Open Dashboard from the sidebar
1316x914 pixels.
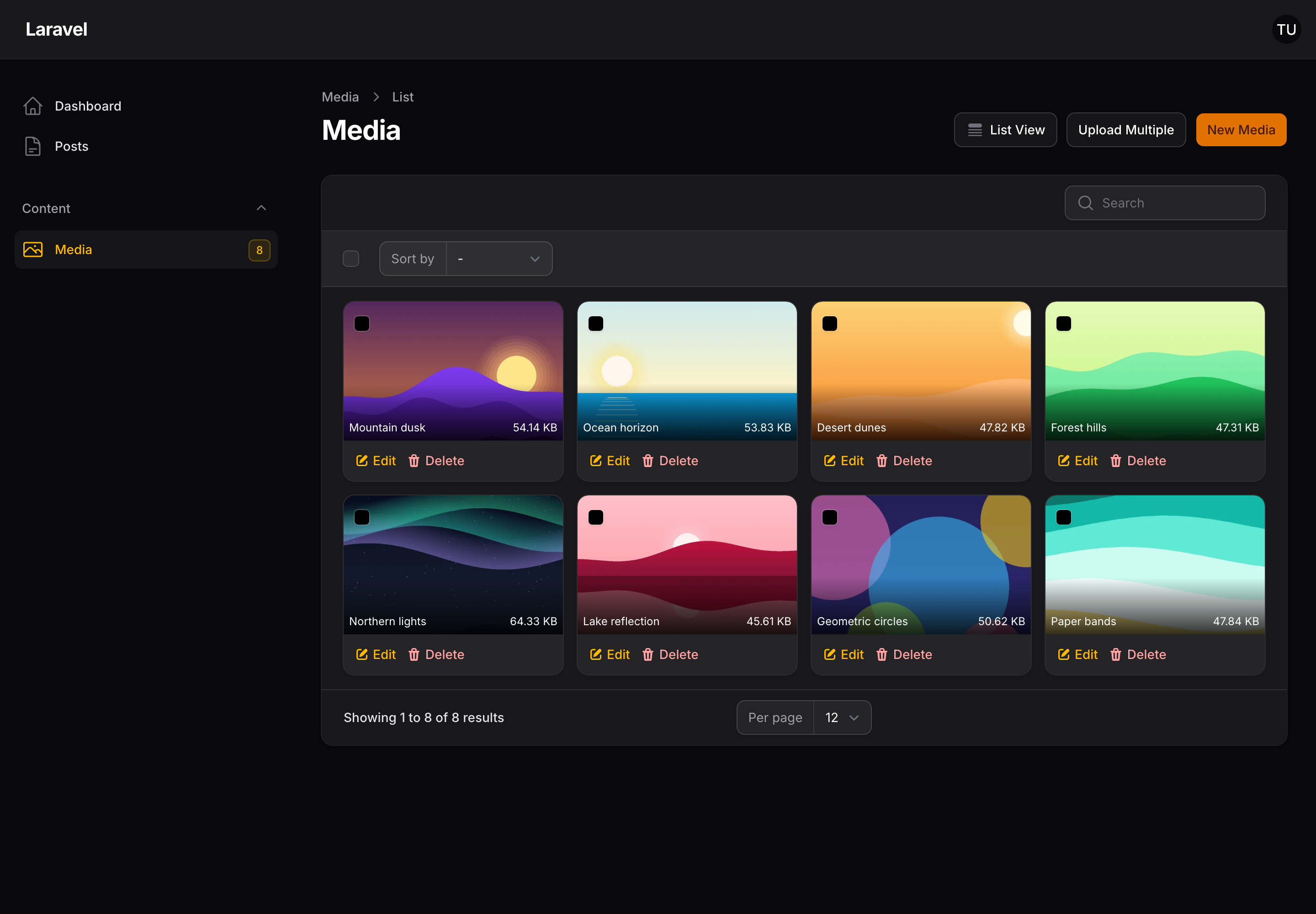146,106
